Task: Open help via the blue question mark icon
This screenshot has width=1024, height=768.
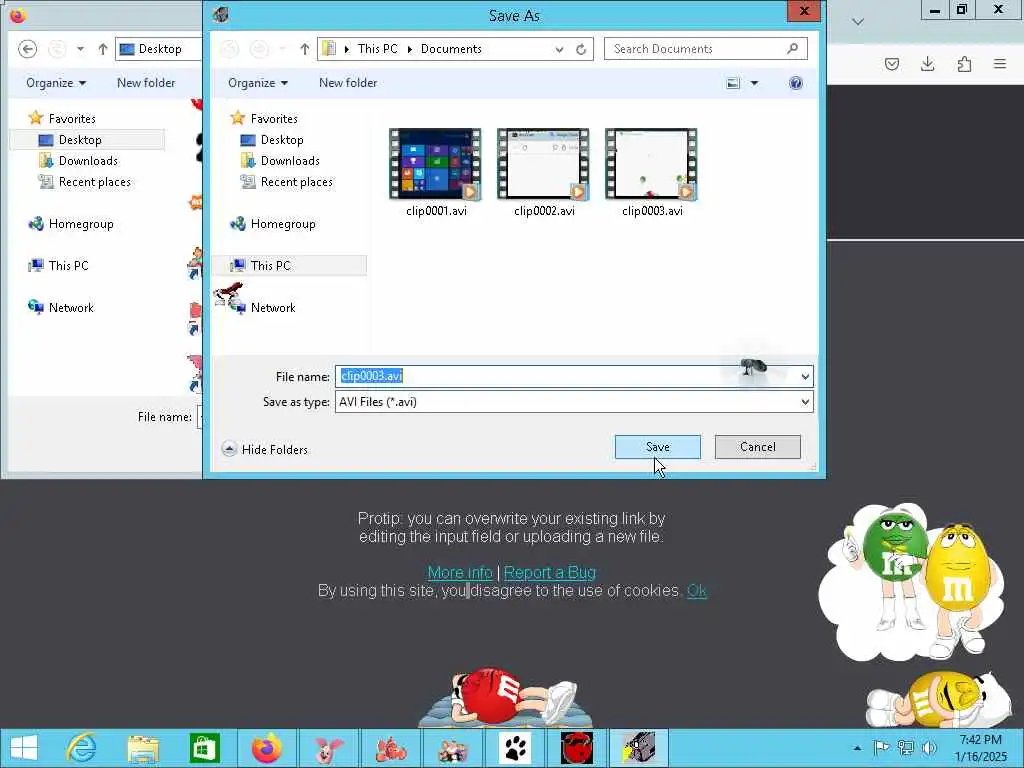Action: pyautogui.click(x=795, y=83)
